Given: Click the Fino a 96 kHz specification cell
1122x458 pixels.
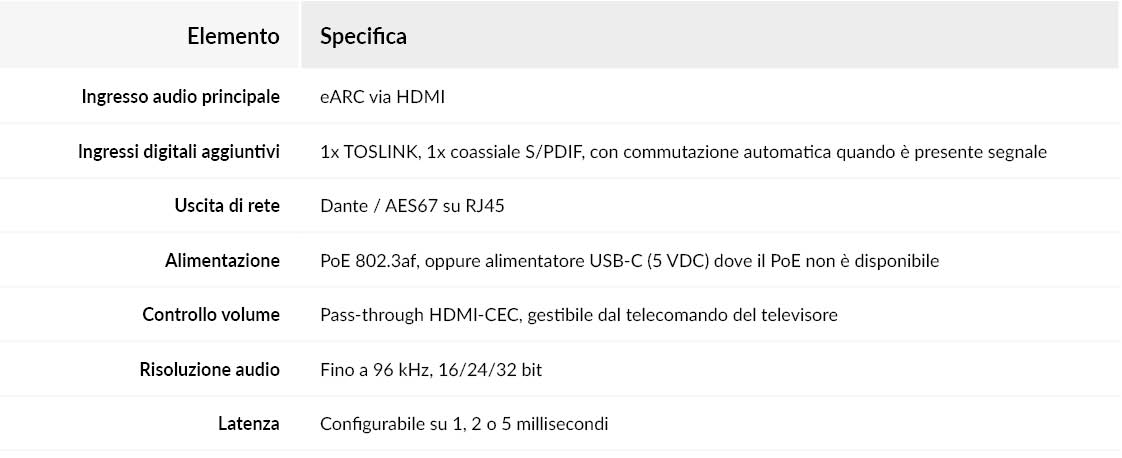Looking at the screenshot, I should click(431, 370).
